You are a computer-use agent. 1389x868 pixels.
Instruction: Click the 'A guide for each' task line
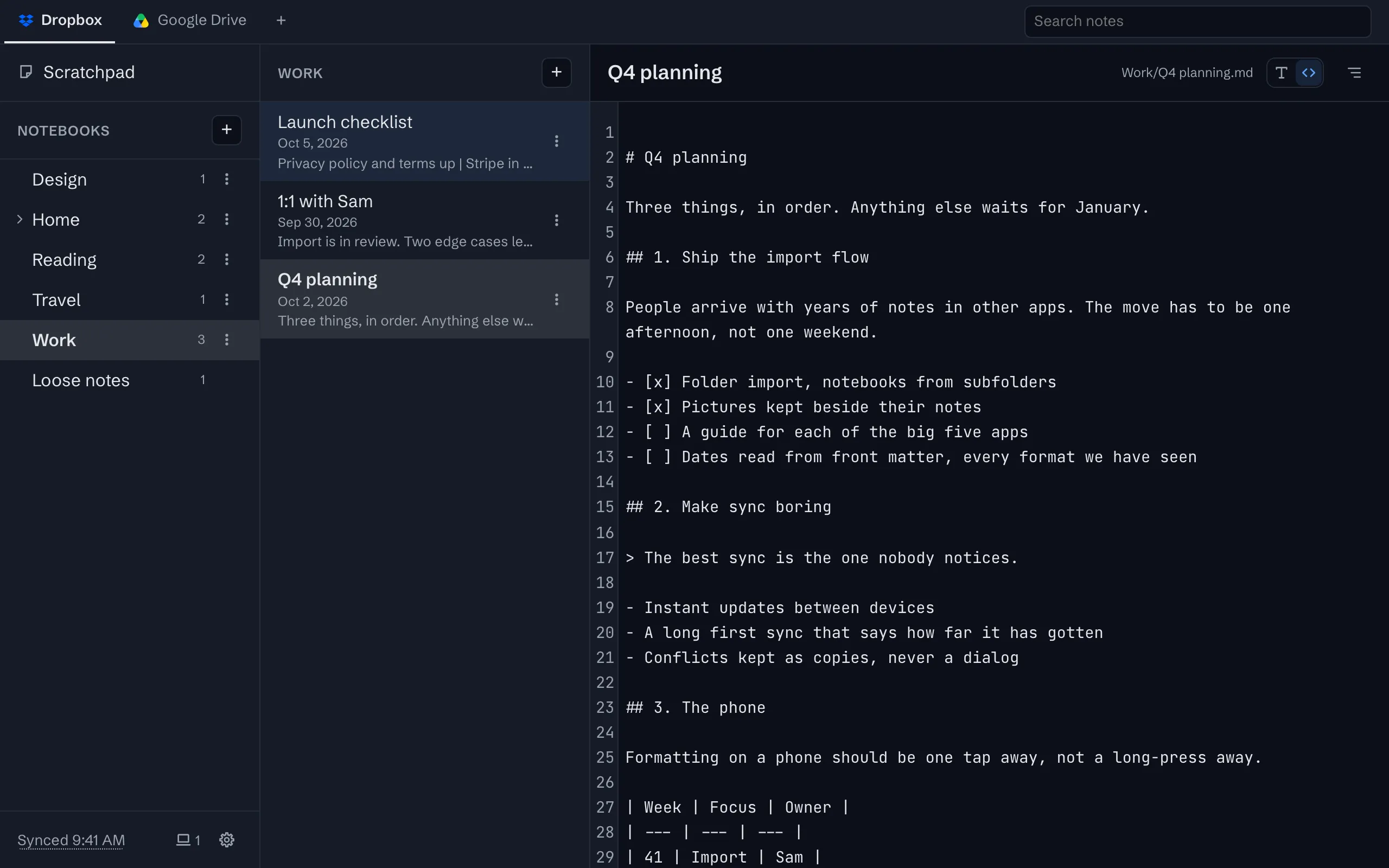(826, 432)
